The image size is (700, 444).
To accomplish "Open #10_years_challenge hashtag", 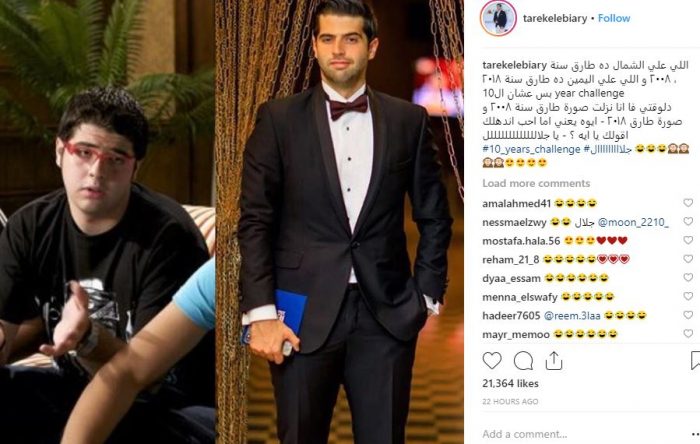I will pos(531,149).
